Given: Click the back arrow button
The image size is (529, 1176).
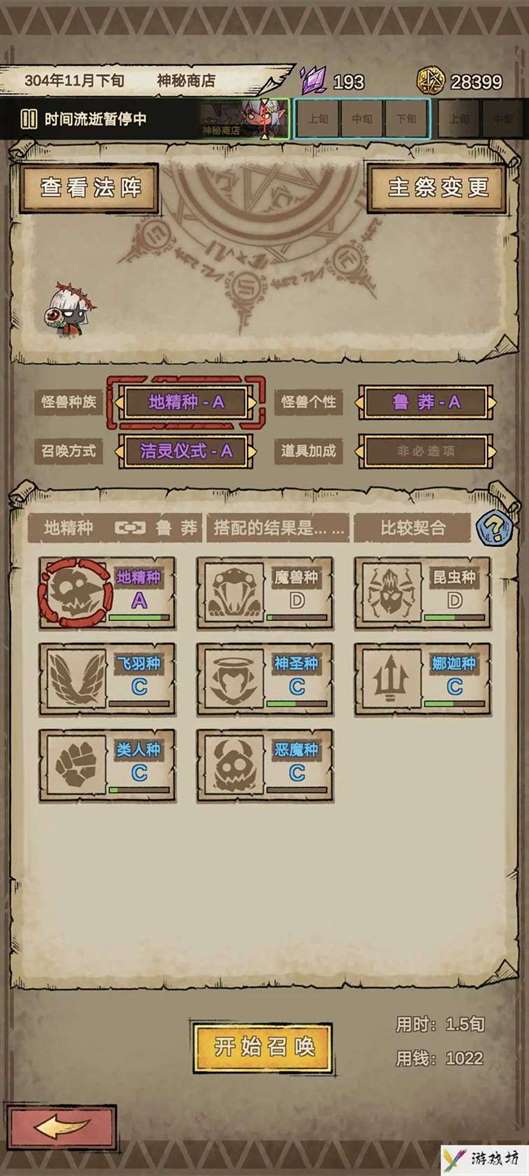Looking at the screenshot, I should (x=62, y=1127).
